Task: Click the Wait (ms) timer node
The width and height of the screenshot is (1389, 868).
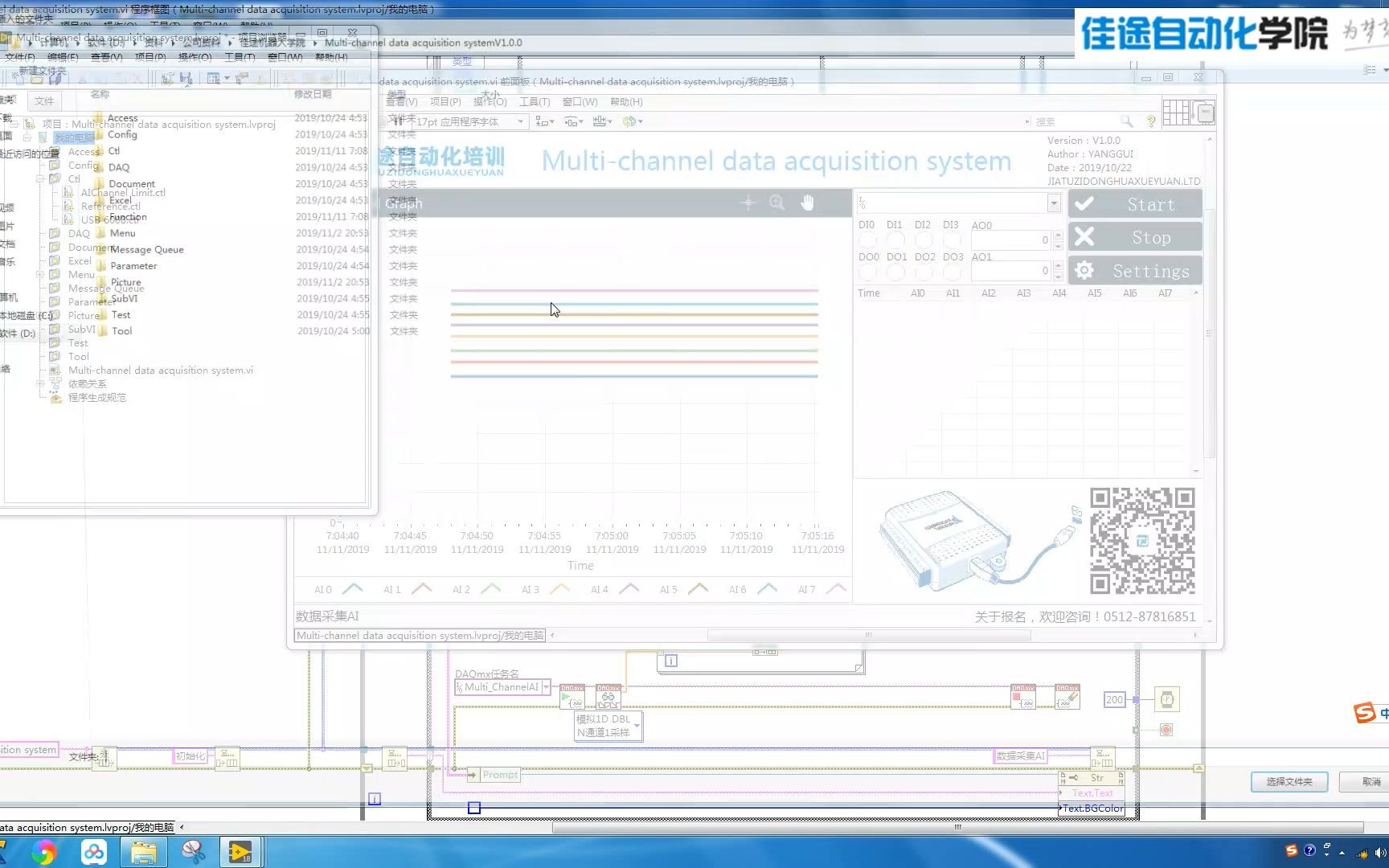Action: [x=1166, y=699]
